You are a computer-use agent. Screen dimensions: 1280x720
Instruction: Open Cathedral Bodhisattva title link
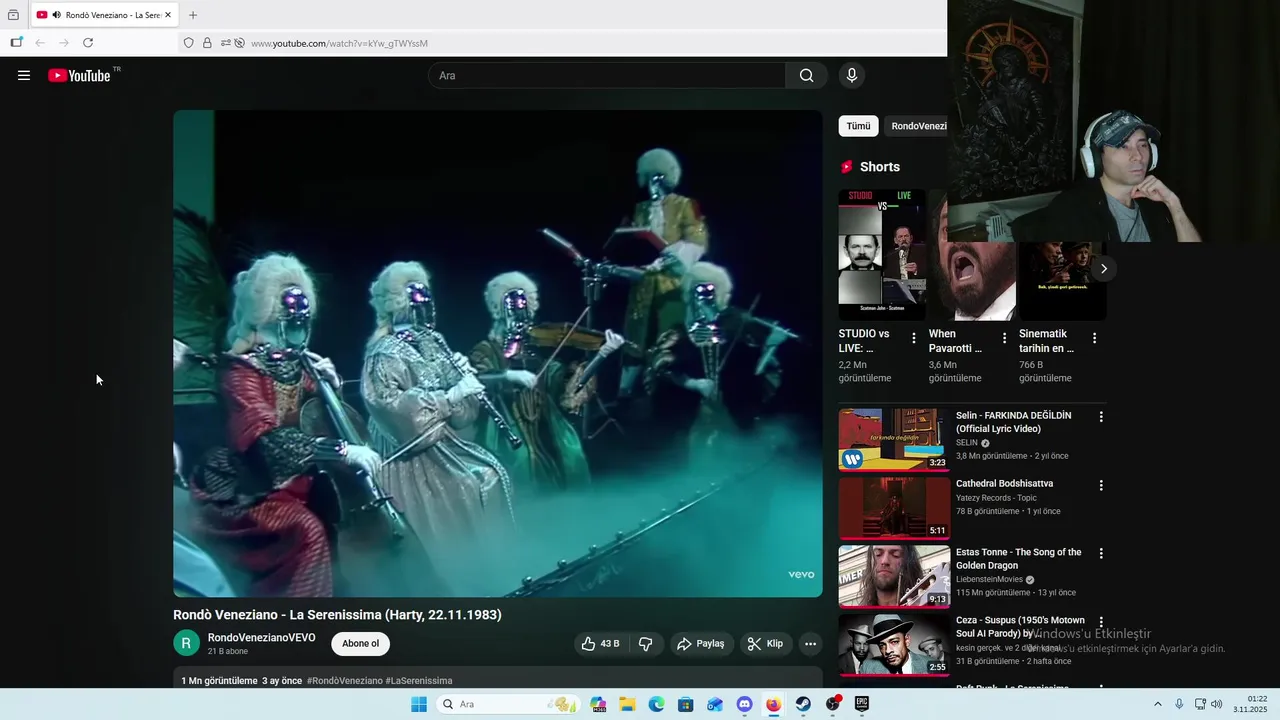[1004, 484]
